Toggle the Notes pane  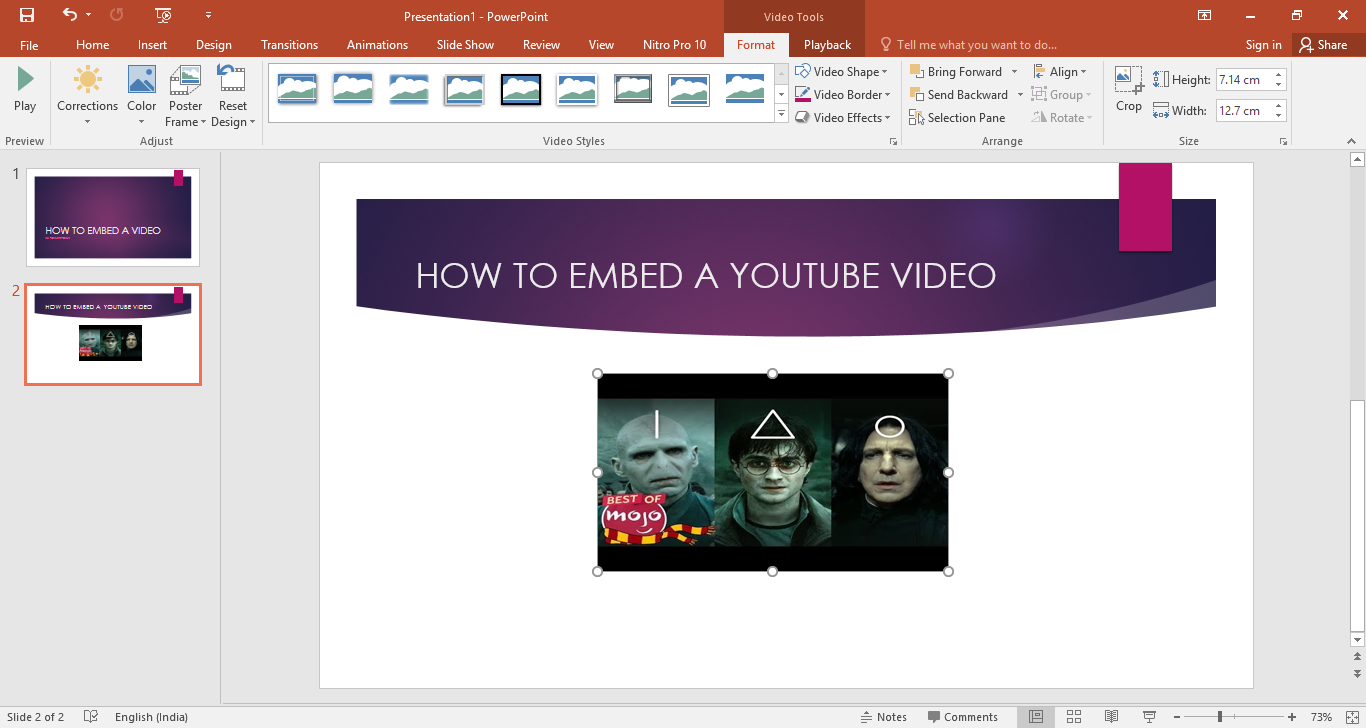(883, 717)
